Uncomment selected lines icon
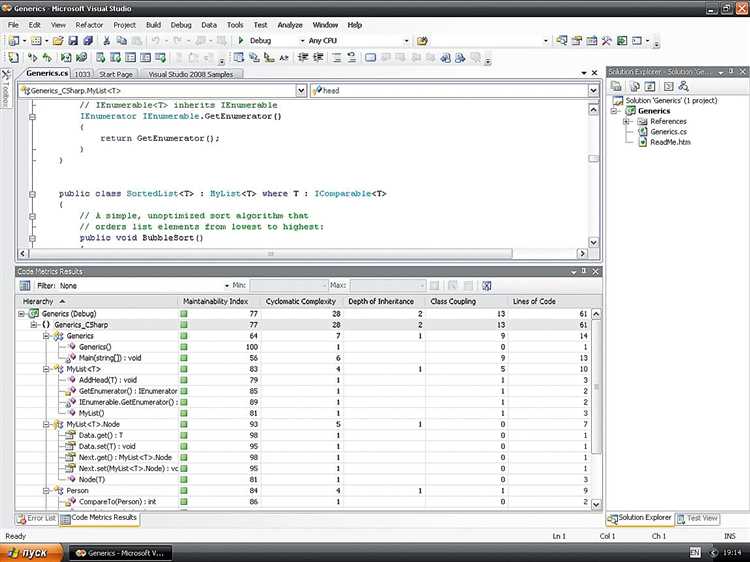The image size is (750, 562). pyautogui.click(x=352, y=58)
